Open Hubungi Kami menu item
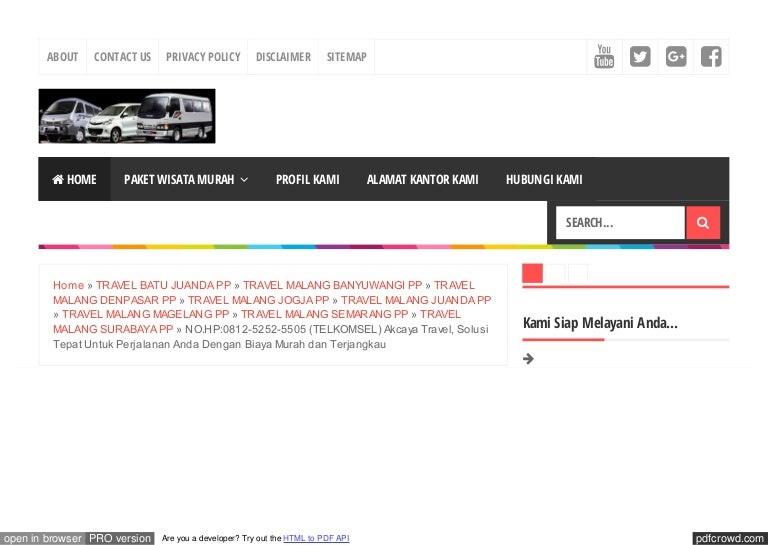Image resolution: width=768 pixels, height=545 pixels. tap(544, 180)
